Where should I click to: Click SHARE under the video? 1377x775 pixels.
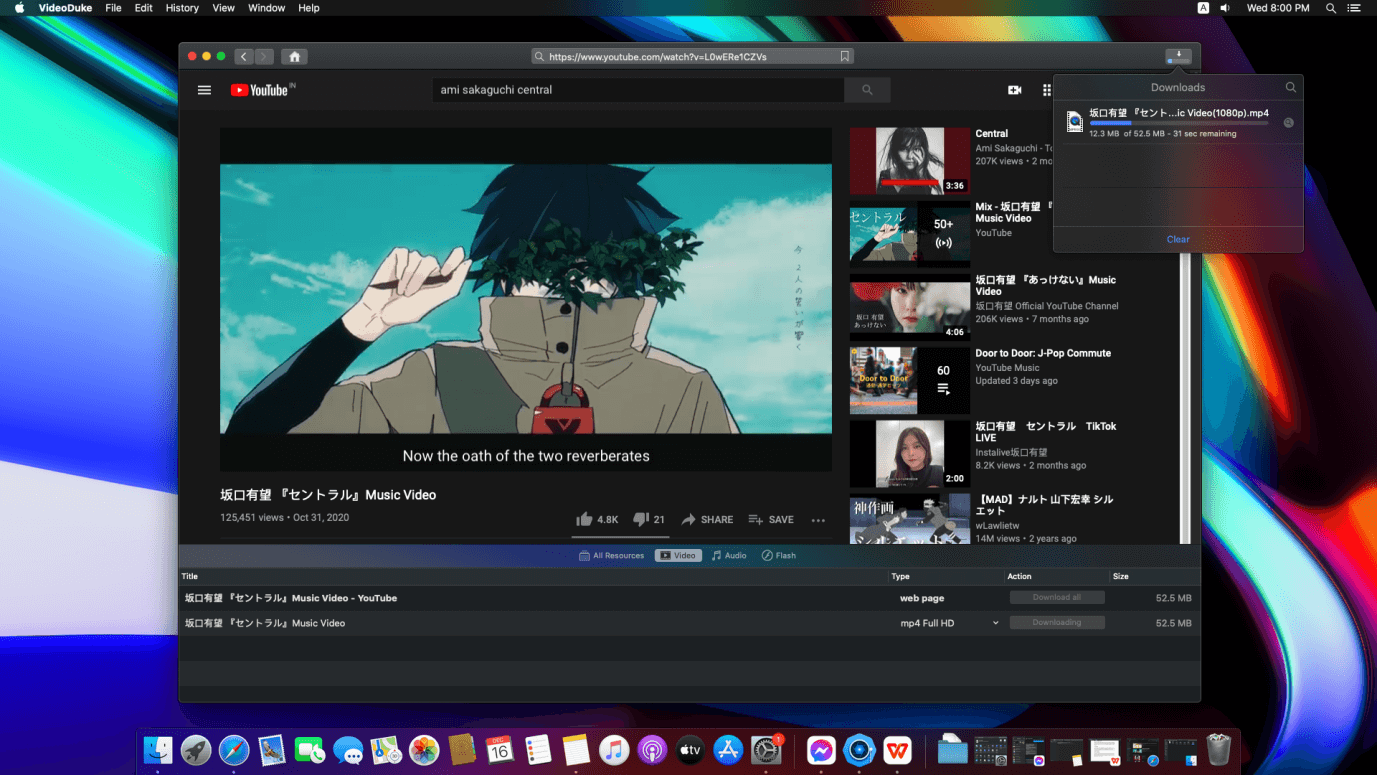[x=708, y=520]
